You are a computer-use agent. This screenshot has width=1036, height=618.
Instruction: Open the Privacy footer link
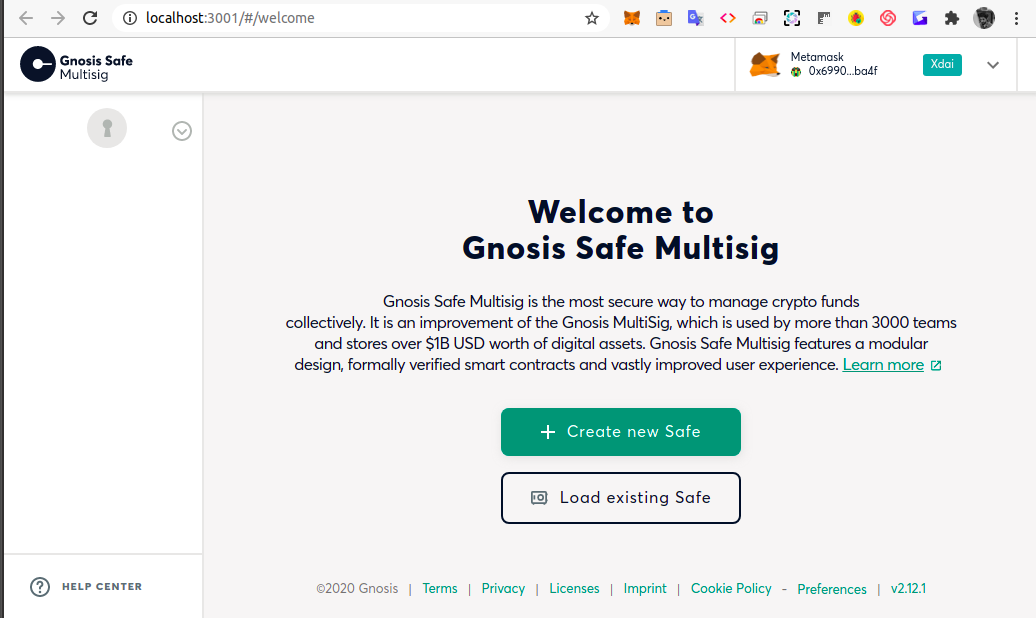point(503,588)
